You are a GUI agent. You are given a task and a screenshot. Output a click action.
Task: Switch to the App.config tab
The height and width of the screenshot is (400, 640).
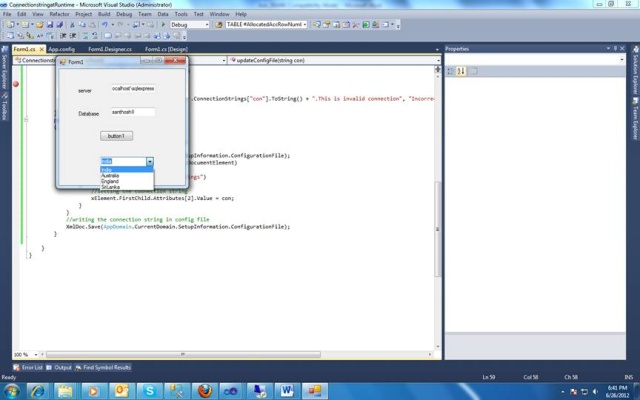(x=61, y=49)
